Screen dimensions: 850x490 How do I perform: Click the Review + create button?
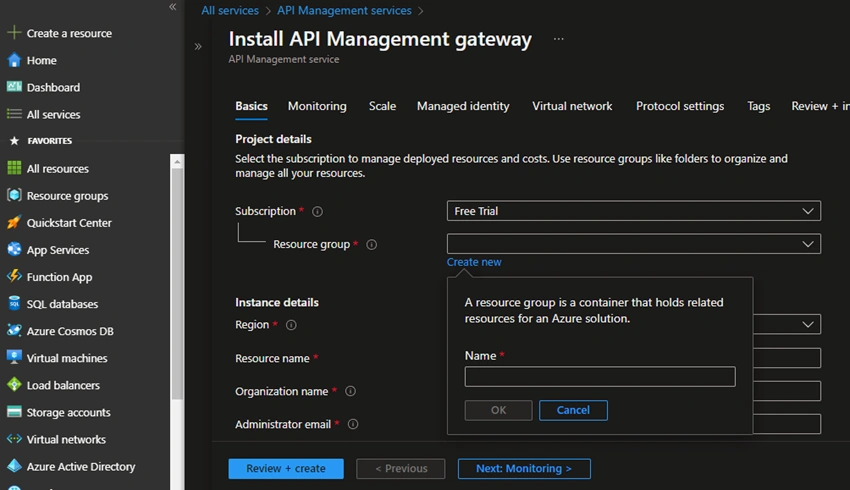click(x=286, y=468)
